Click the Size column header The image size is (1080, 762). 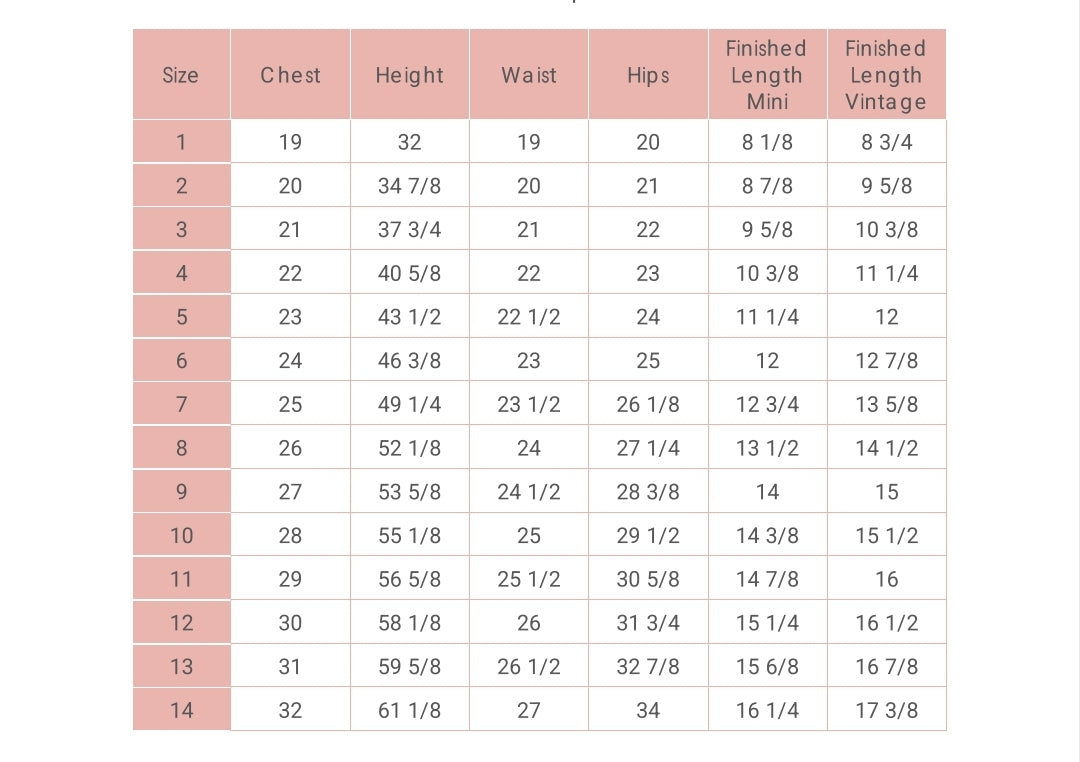(x=181, y=75)
